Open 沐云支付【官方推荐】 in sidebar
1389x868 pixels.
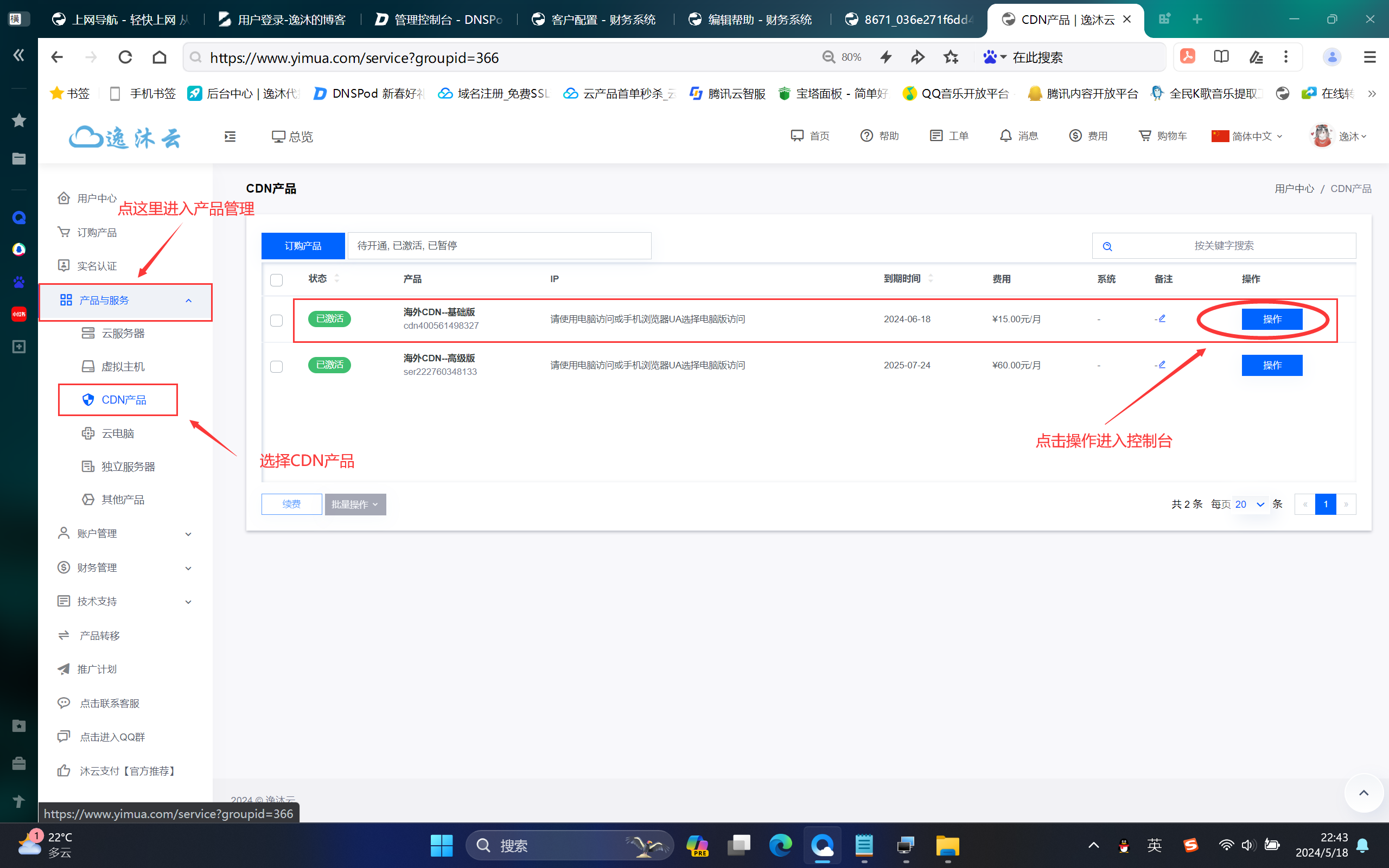click(117, 771)
